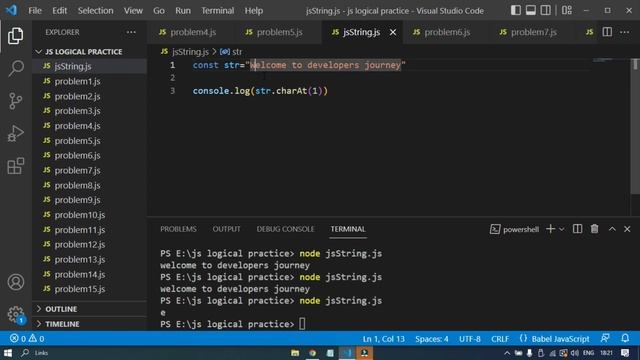Open File Explorer from the taskbar
The width and height of the screenshot is (640, 360).
click(295, 353)
